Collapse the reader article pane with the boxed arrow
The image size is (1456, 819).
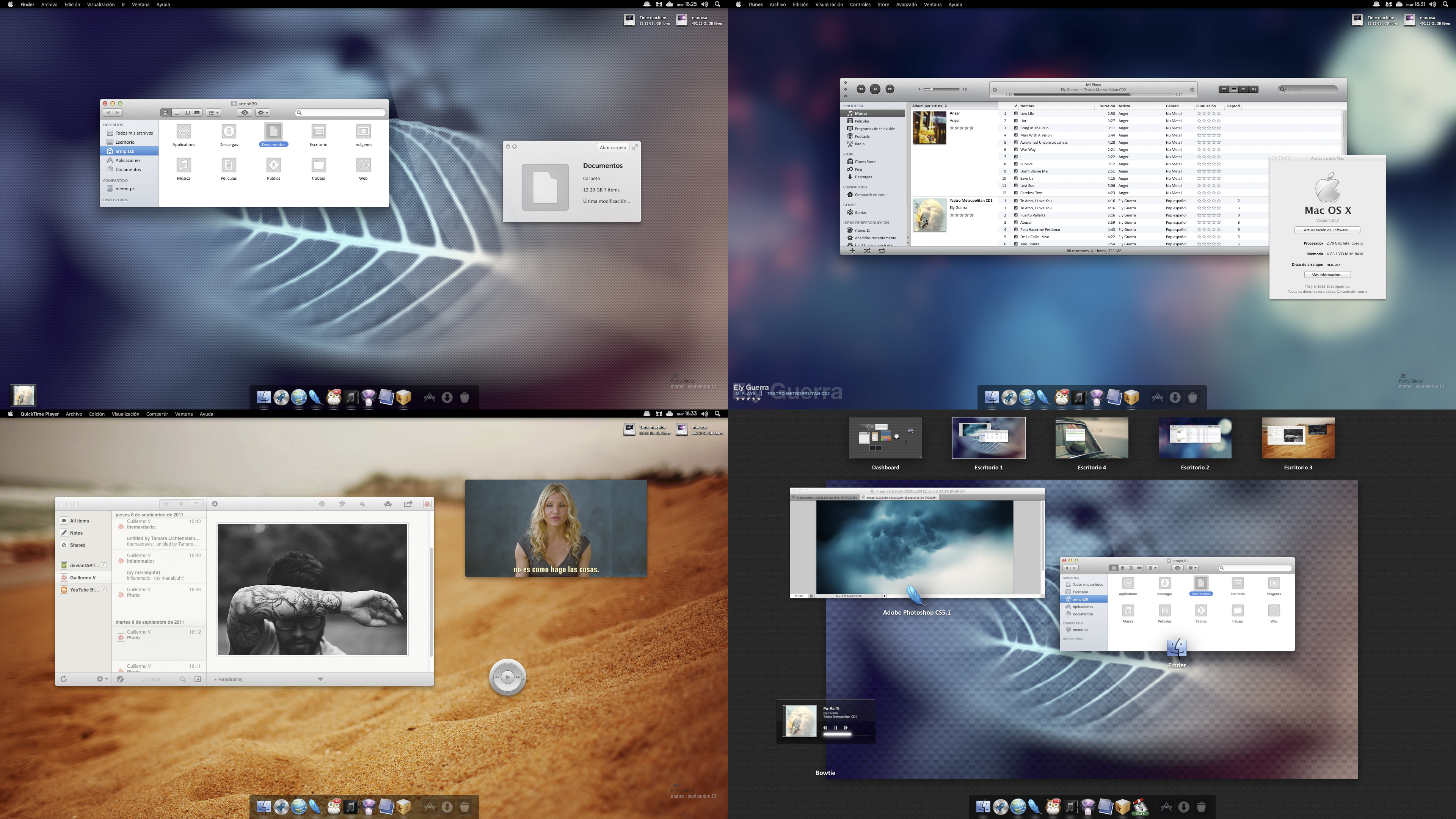coord(198,679)
